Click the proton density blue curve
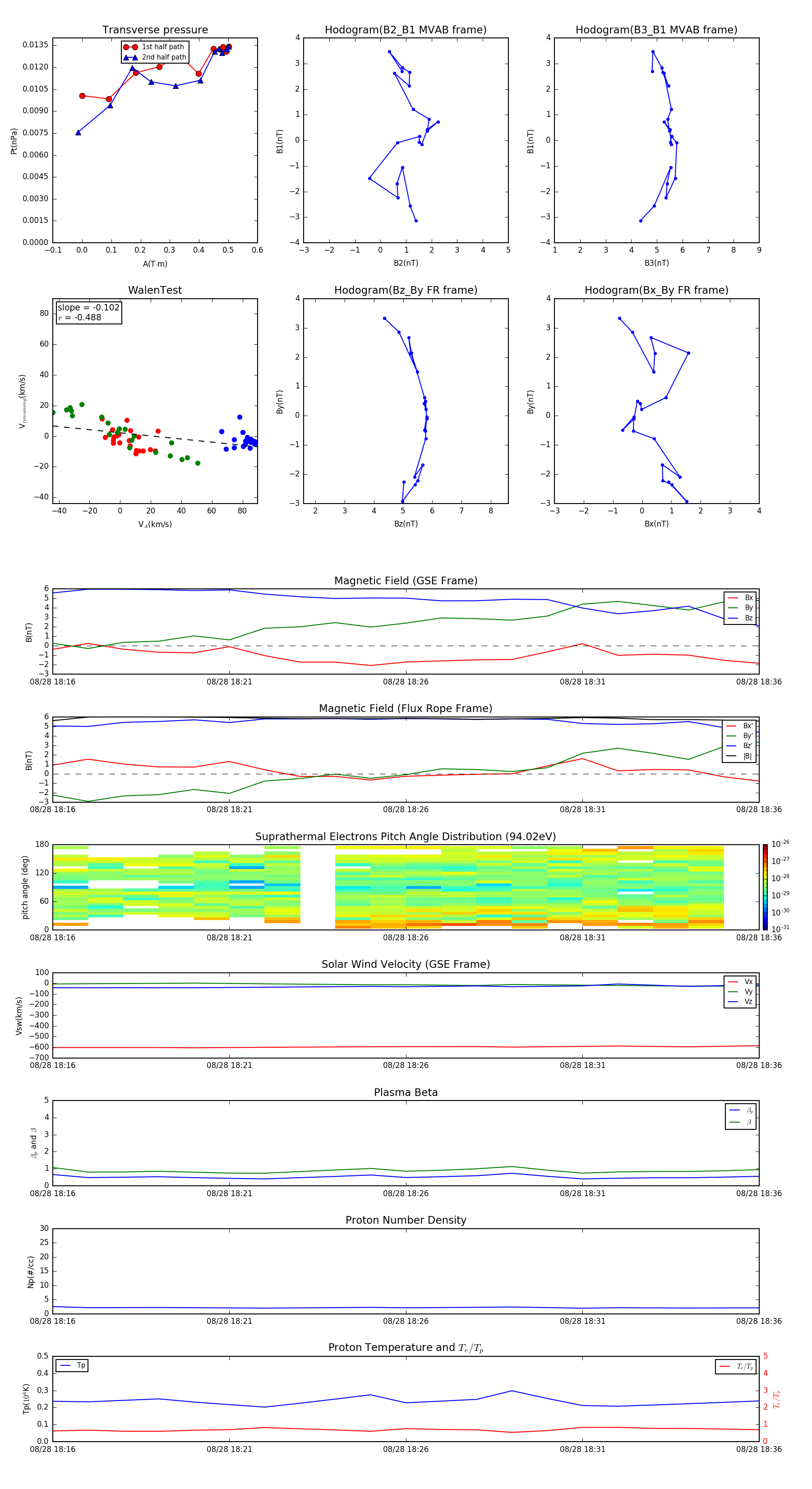The image size is (812, 1489). tap(406, 1308)
